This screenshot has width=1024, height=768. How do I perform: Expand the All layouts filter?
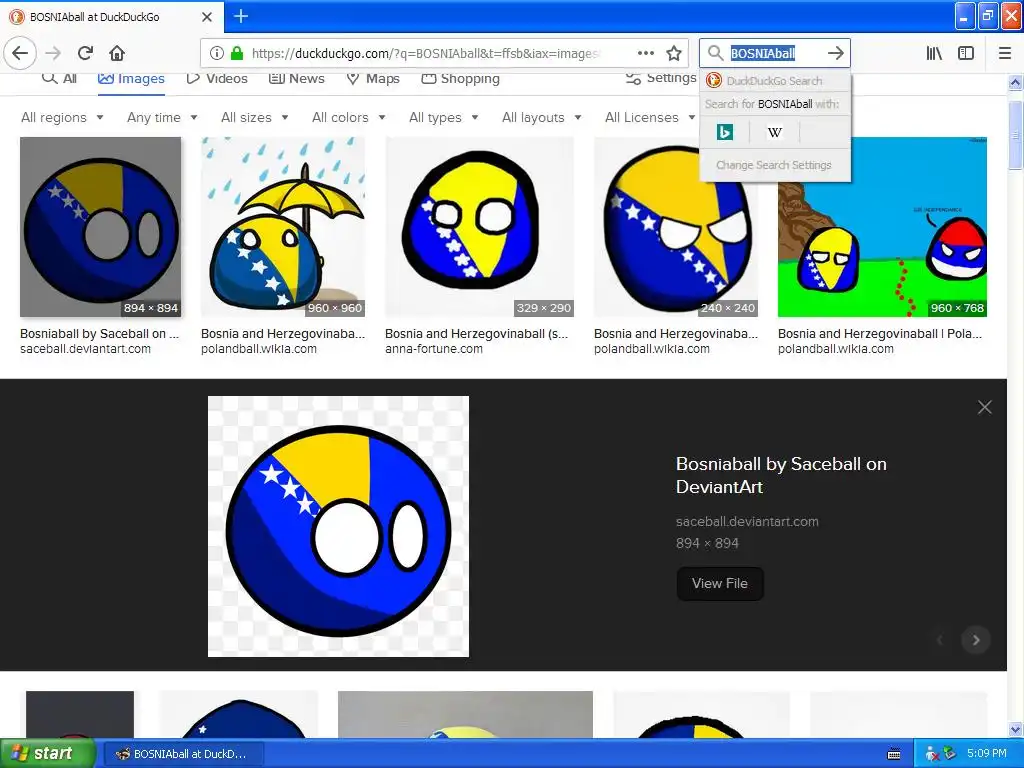tap(541, 118)
